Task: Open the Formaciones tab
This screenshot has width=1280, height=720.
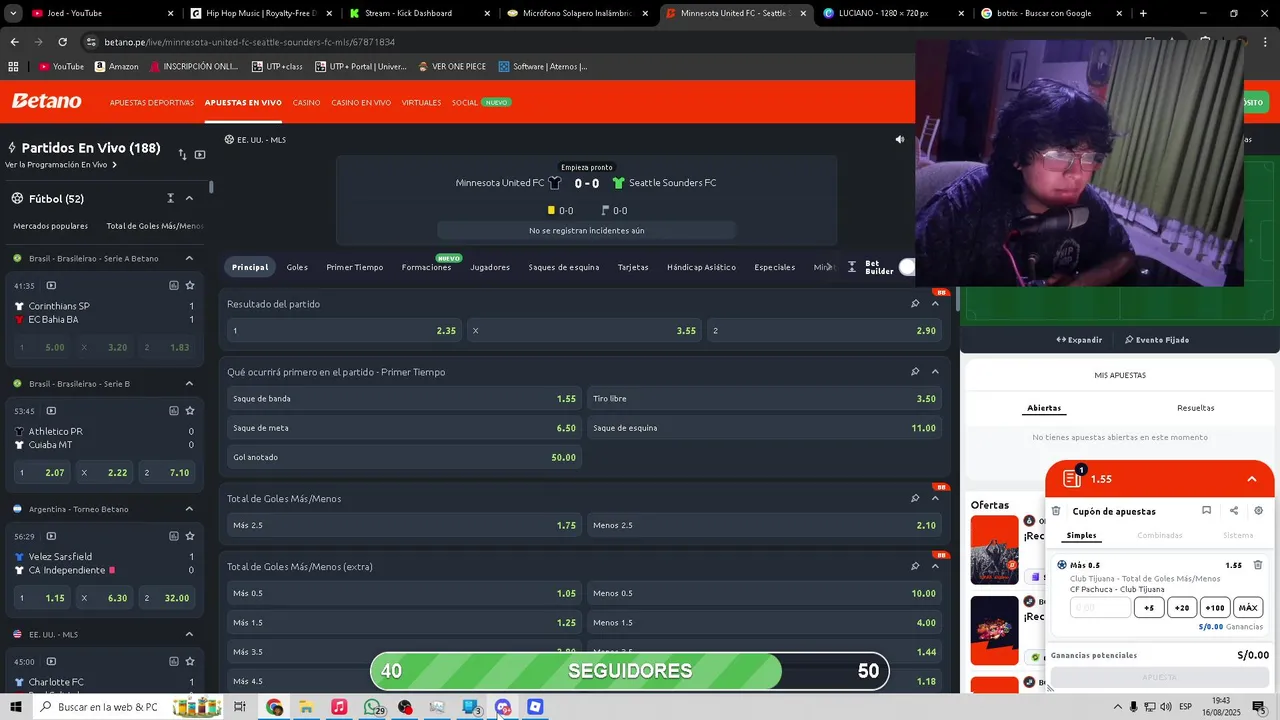Action: [426, 267]
